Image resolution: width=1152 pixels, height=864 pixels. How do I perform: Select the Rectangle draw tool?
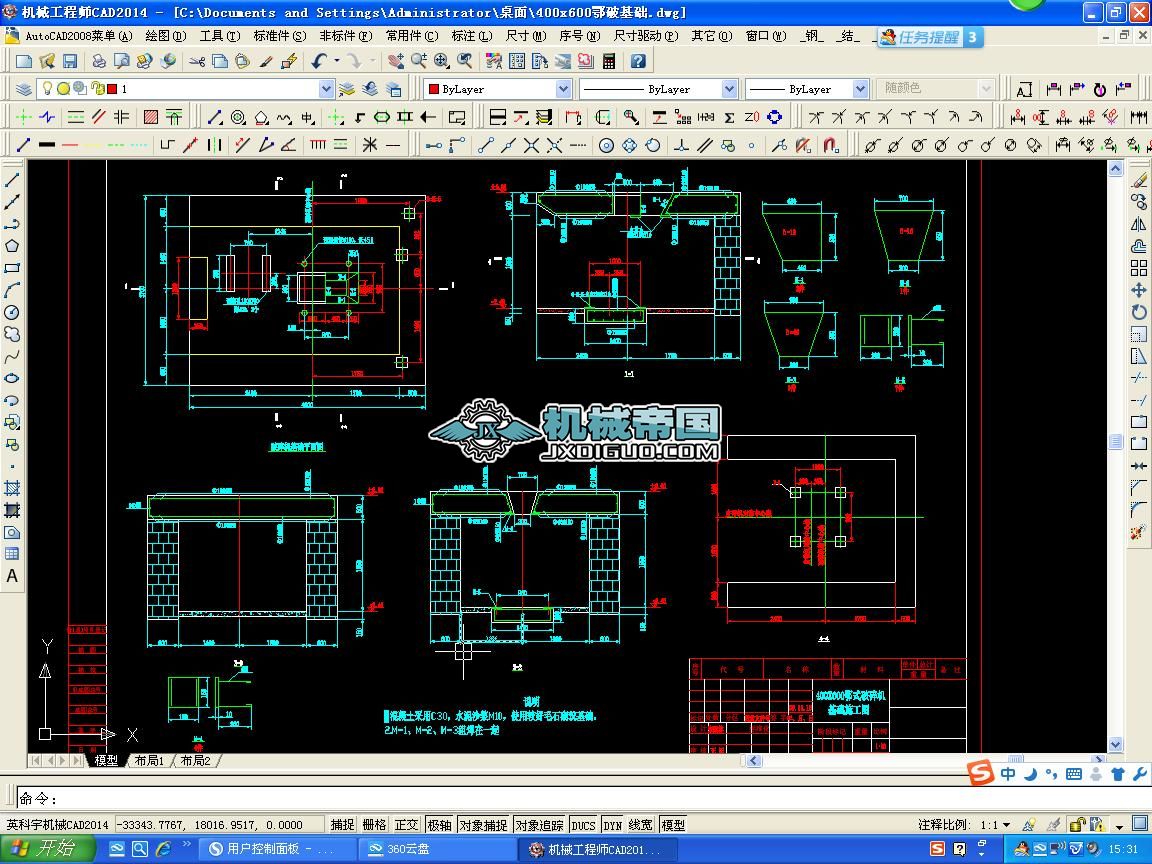(x=12, y=268)
